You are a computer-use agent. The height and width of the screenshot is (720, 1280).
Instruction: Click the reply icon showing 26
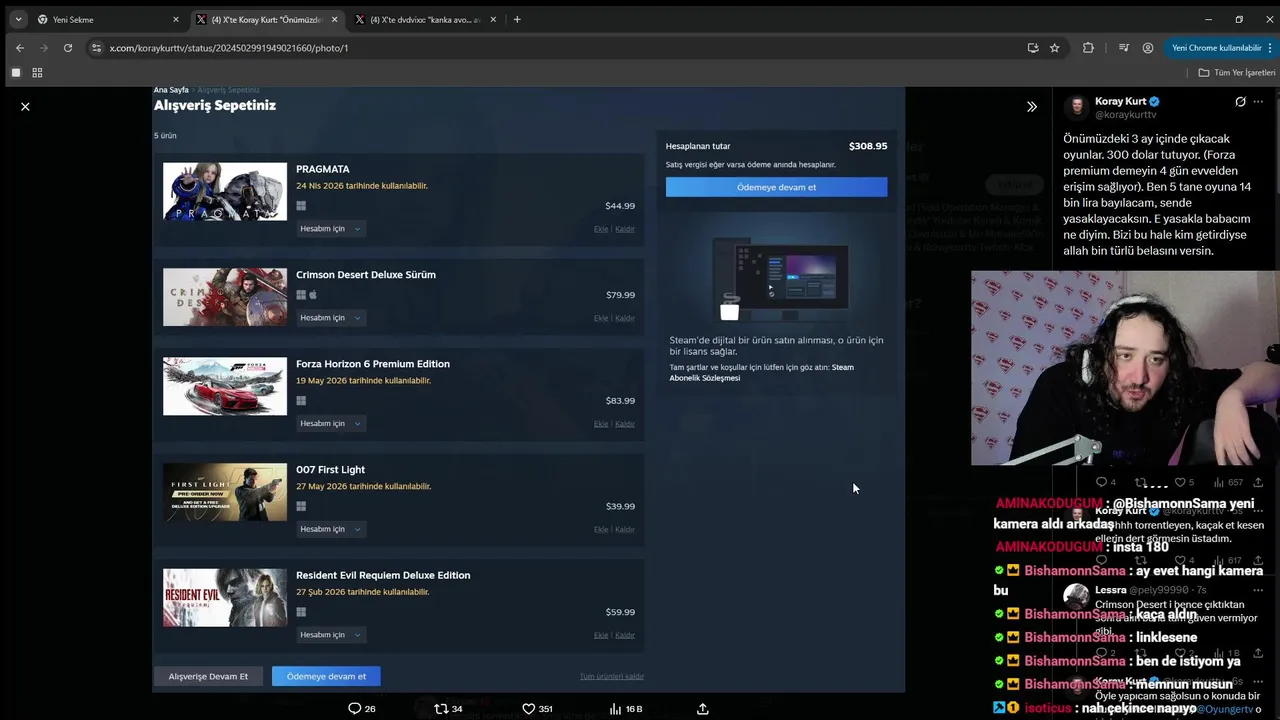coord(361,708)
